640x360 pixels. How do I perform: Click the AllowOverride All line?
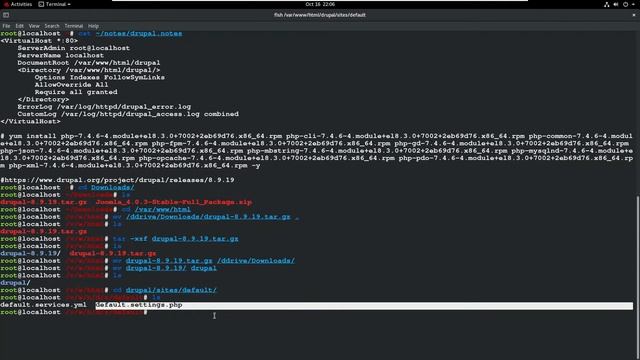tap(71, 85)
